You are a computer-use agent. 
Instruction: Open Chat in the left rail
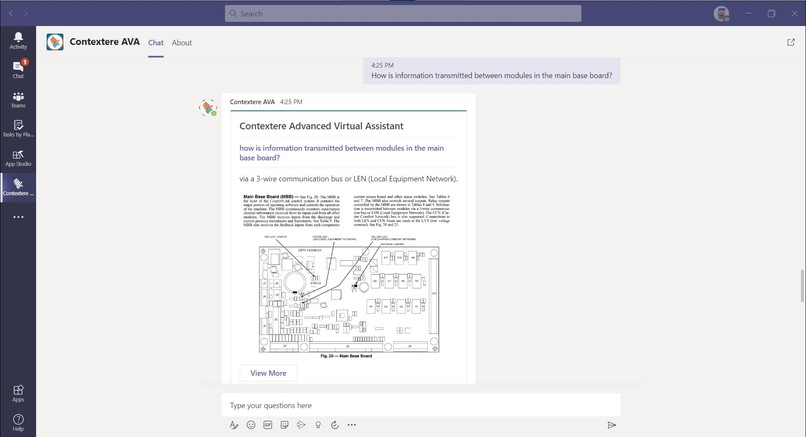pyautogui.click(x=18, y=69)
